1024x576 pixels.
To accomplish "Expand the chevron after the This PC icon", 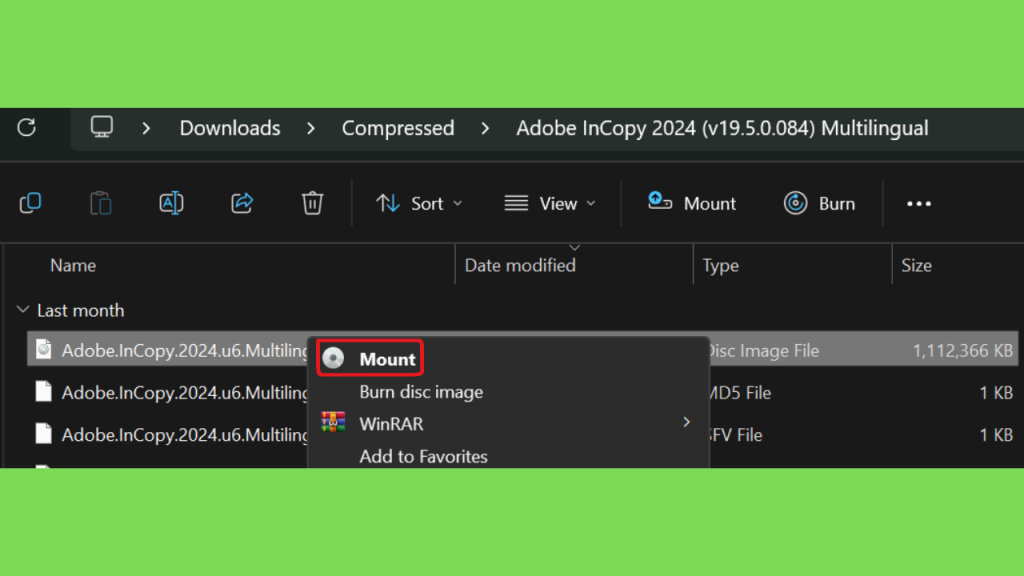I will (x=146, y=128).
